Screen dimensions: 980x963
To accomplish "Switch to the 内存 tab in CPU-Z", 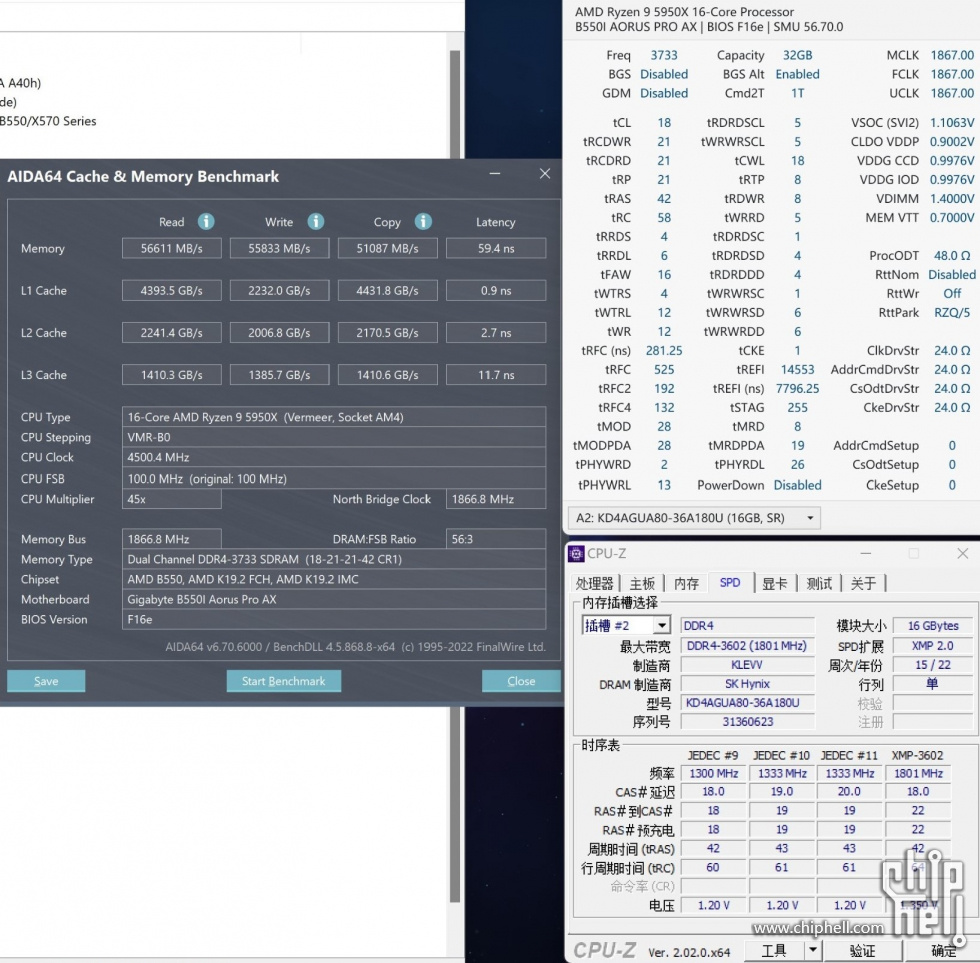I will tap(686, 584).
